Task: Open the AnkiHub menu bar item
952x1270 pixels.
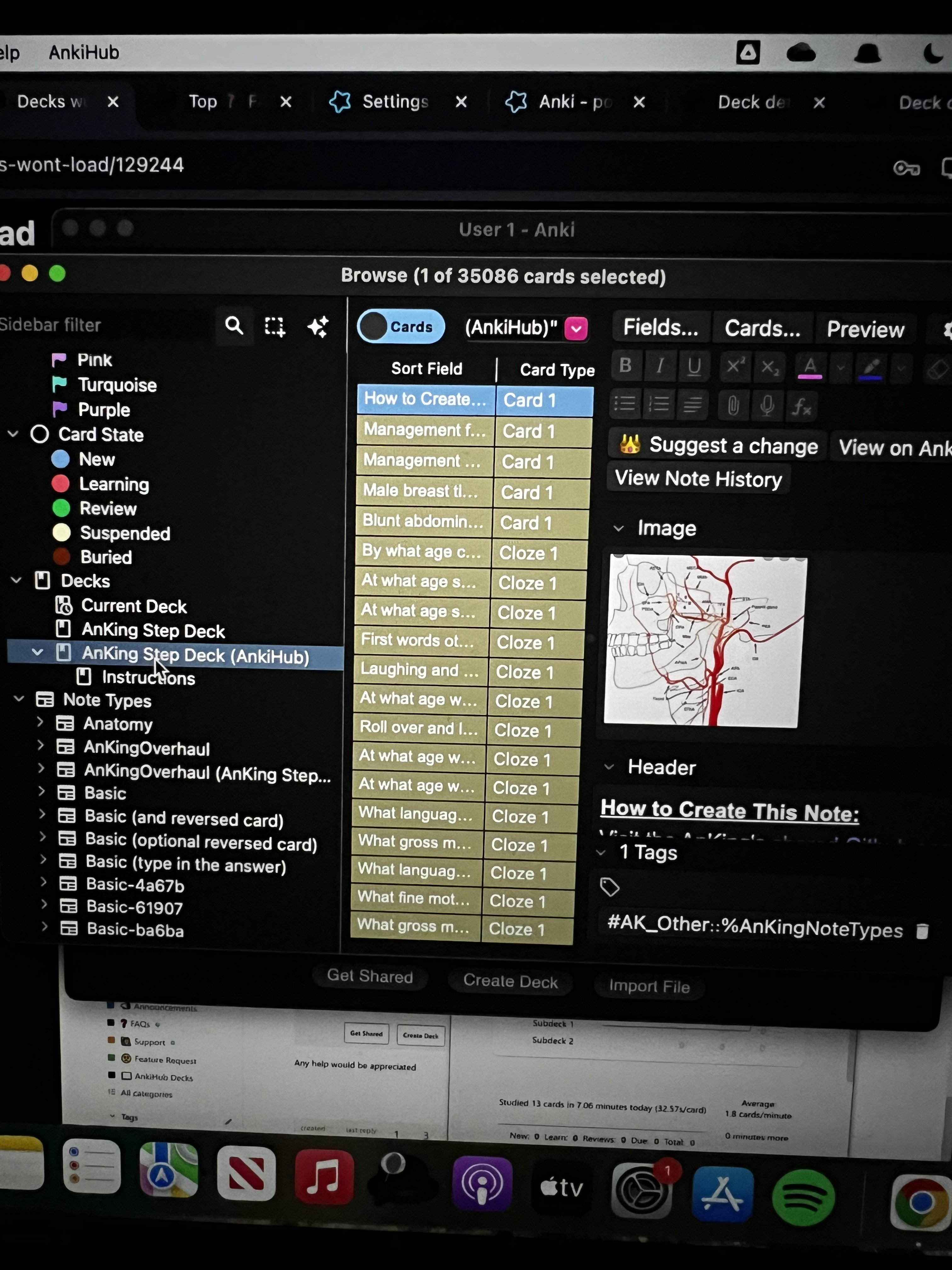Action: point(84,53)
